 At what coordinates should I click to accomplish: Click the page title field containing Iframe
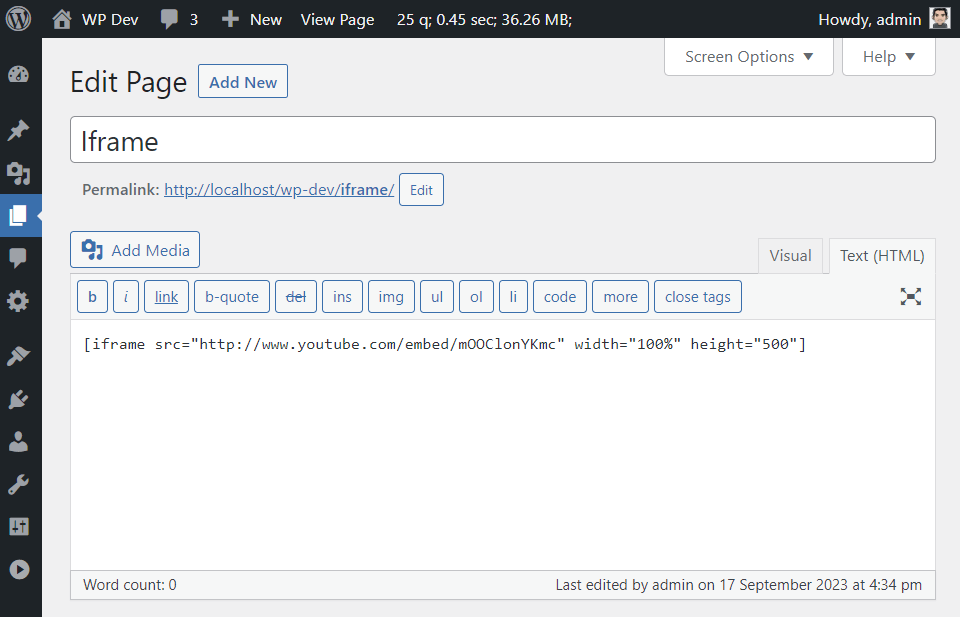502,141
